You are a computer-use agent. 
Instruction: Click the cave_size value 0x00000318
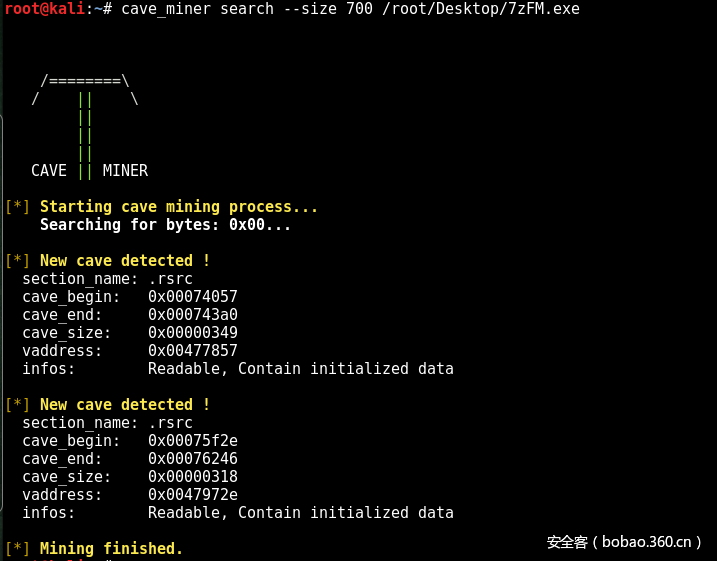(192, 477)
